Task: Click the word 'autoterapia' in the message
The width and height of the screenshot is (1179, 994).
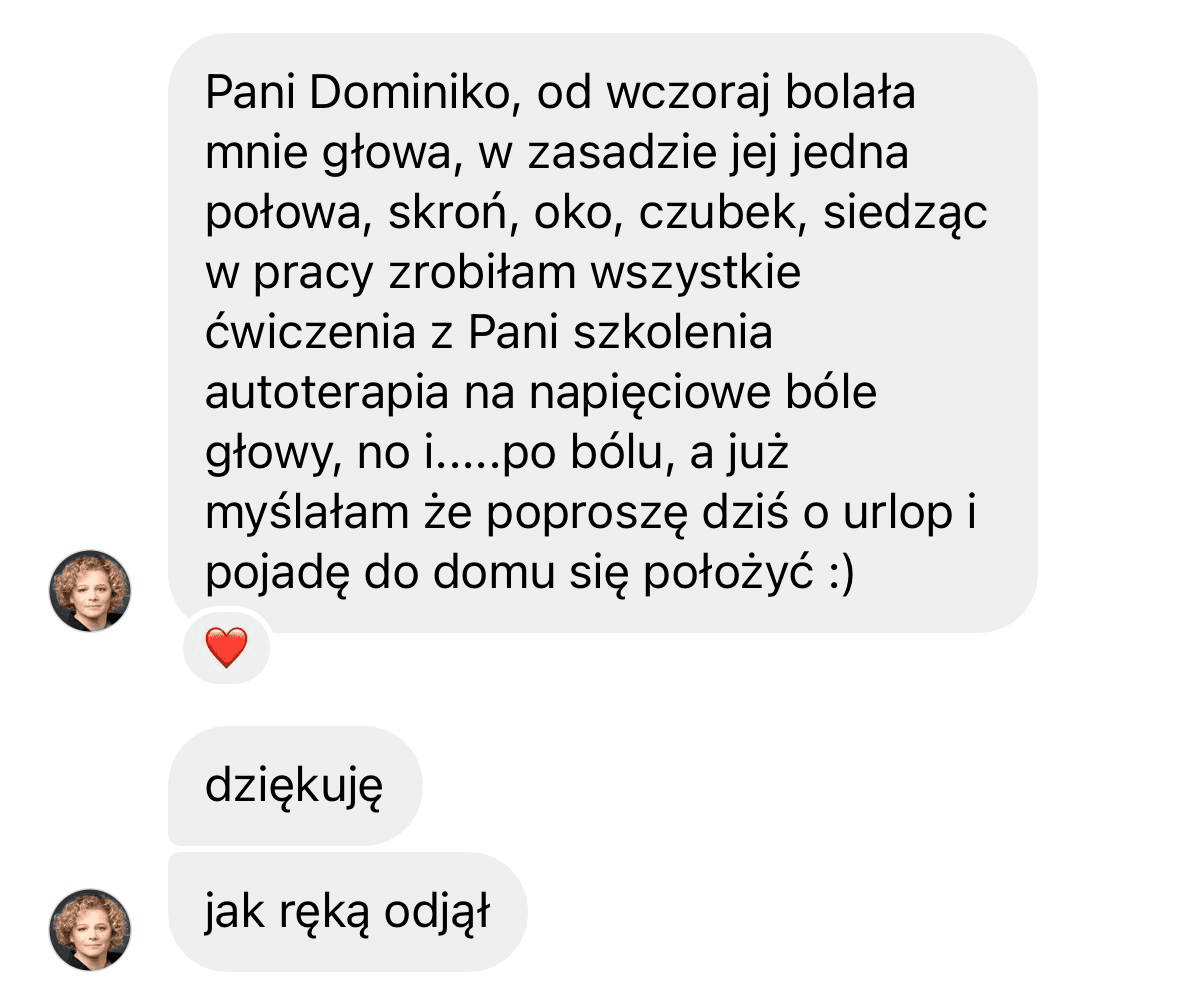Action: coord(327,393)
